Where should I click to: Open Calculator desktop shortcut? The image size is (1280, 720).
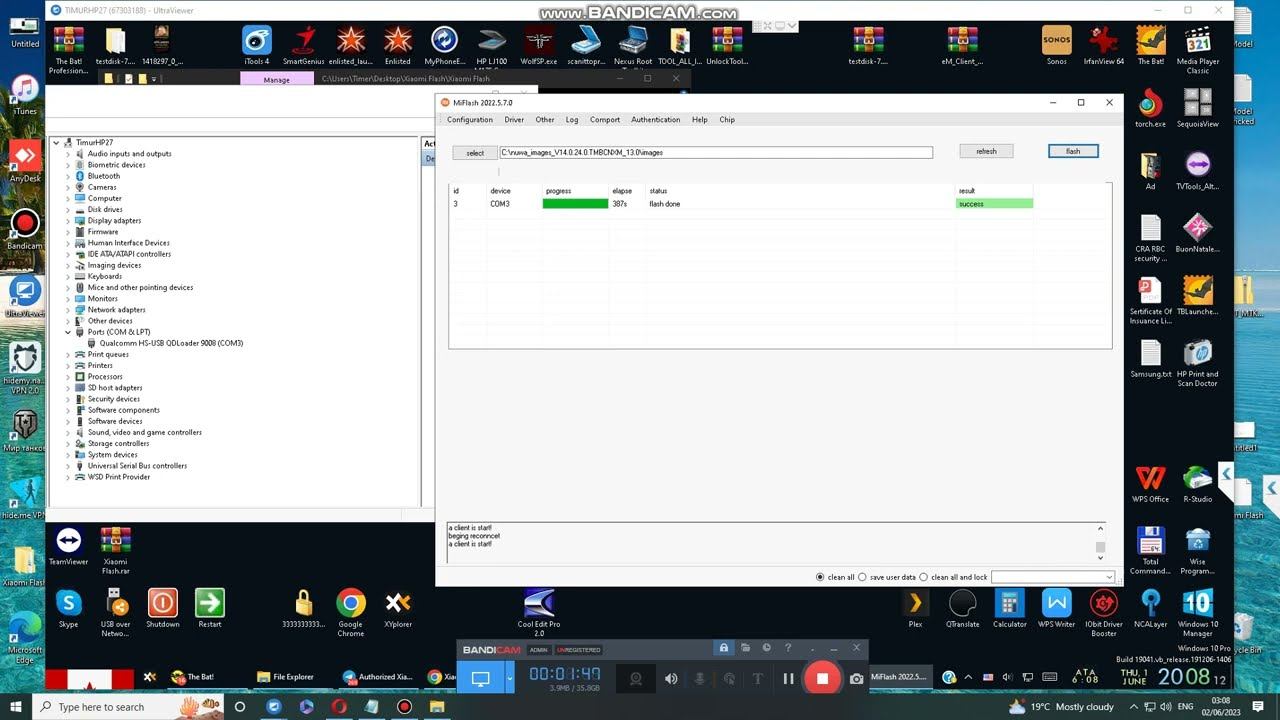tap(1009, 604)
